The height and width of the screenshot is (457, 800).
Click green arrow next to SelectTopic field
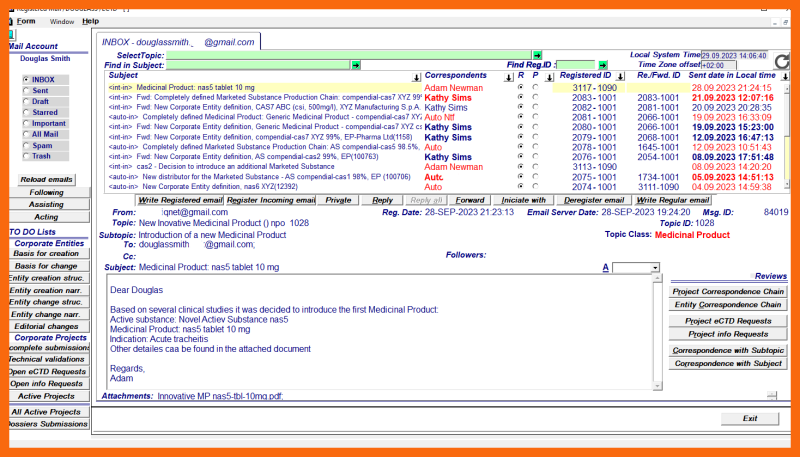(537, 55)
